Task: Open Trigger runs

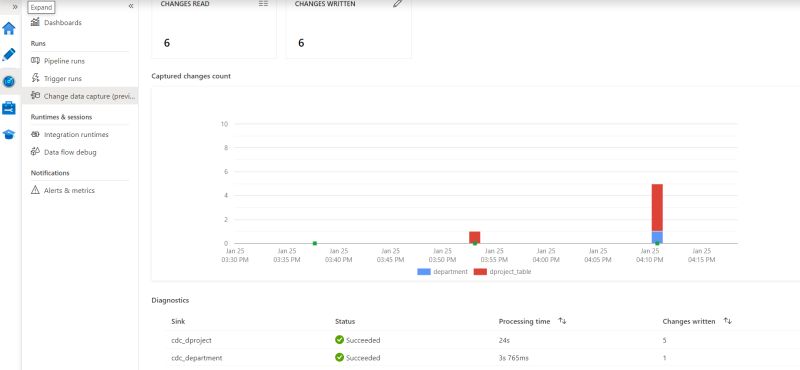Action: pyautogui.click(x=62, y=79)
